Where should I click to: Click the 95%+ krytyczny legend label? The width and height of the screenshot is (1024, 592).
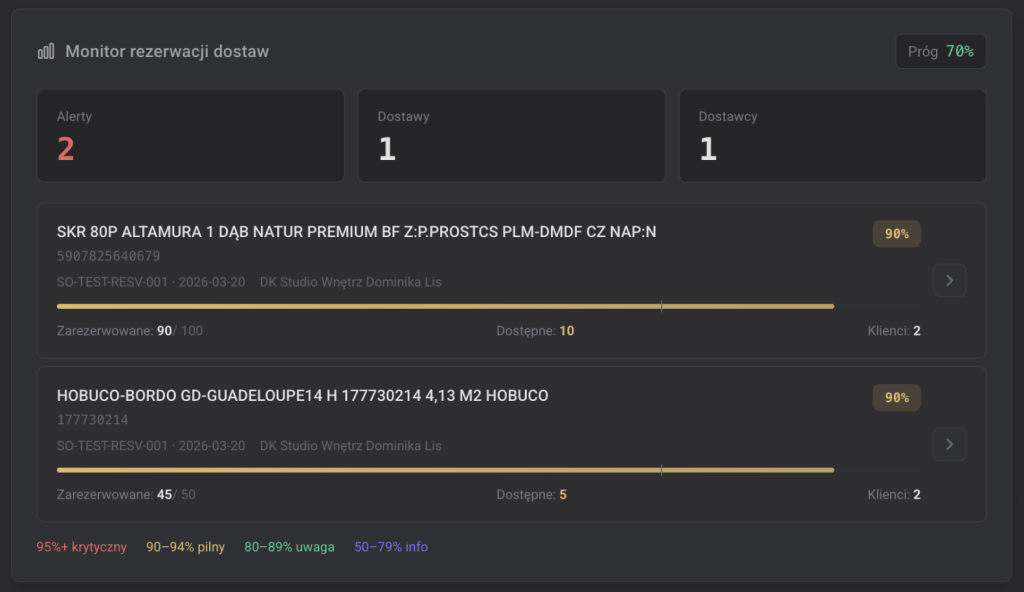82,547
